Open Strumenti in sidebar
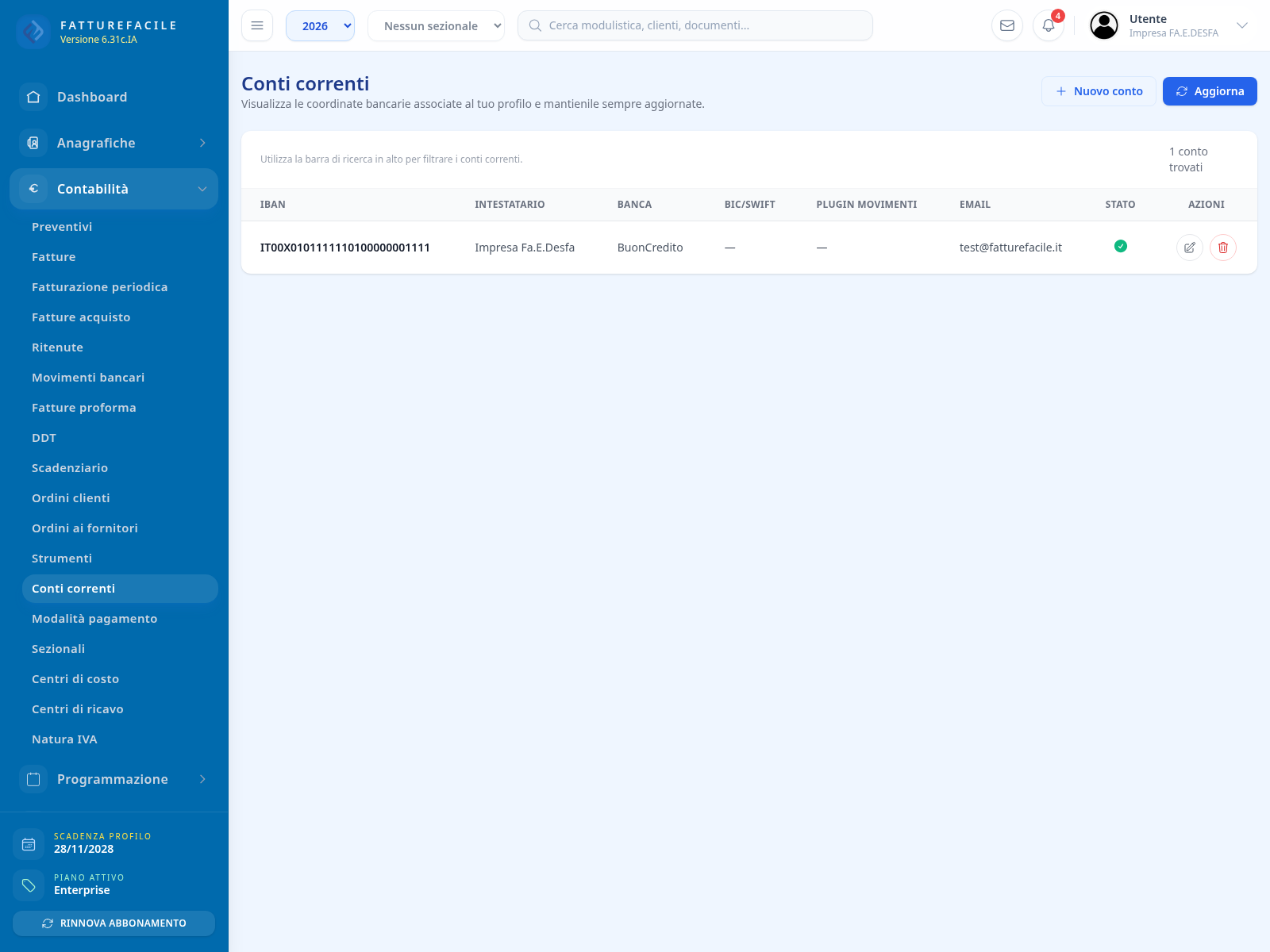 pos(120,559)
